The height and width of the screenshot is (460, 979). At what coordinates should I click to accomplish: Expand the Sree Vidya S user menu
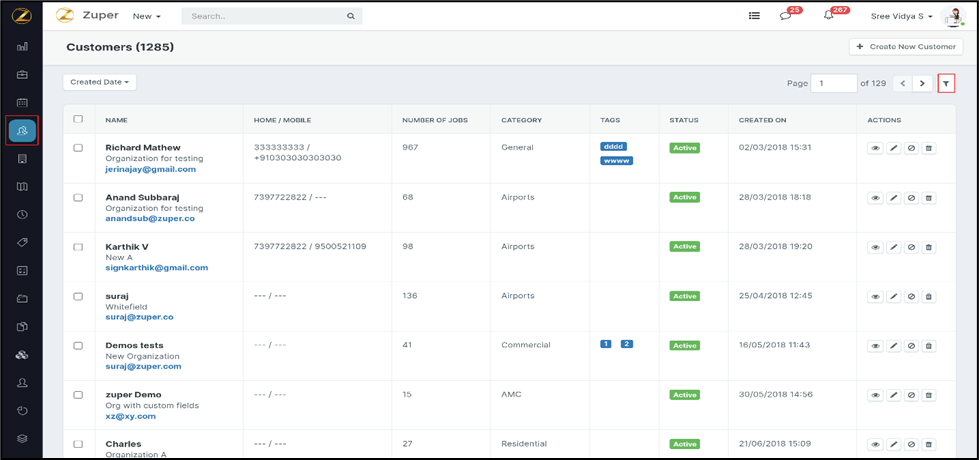click(901, 16)
